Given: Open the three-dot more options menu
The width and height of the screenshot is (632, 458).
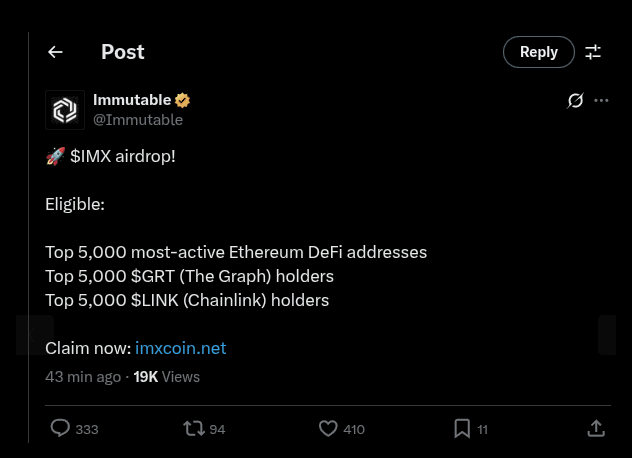Looking at the screenshot, I should 601,100.
